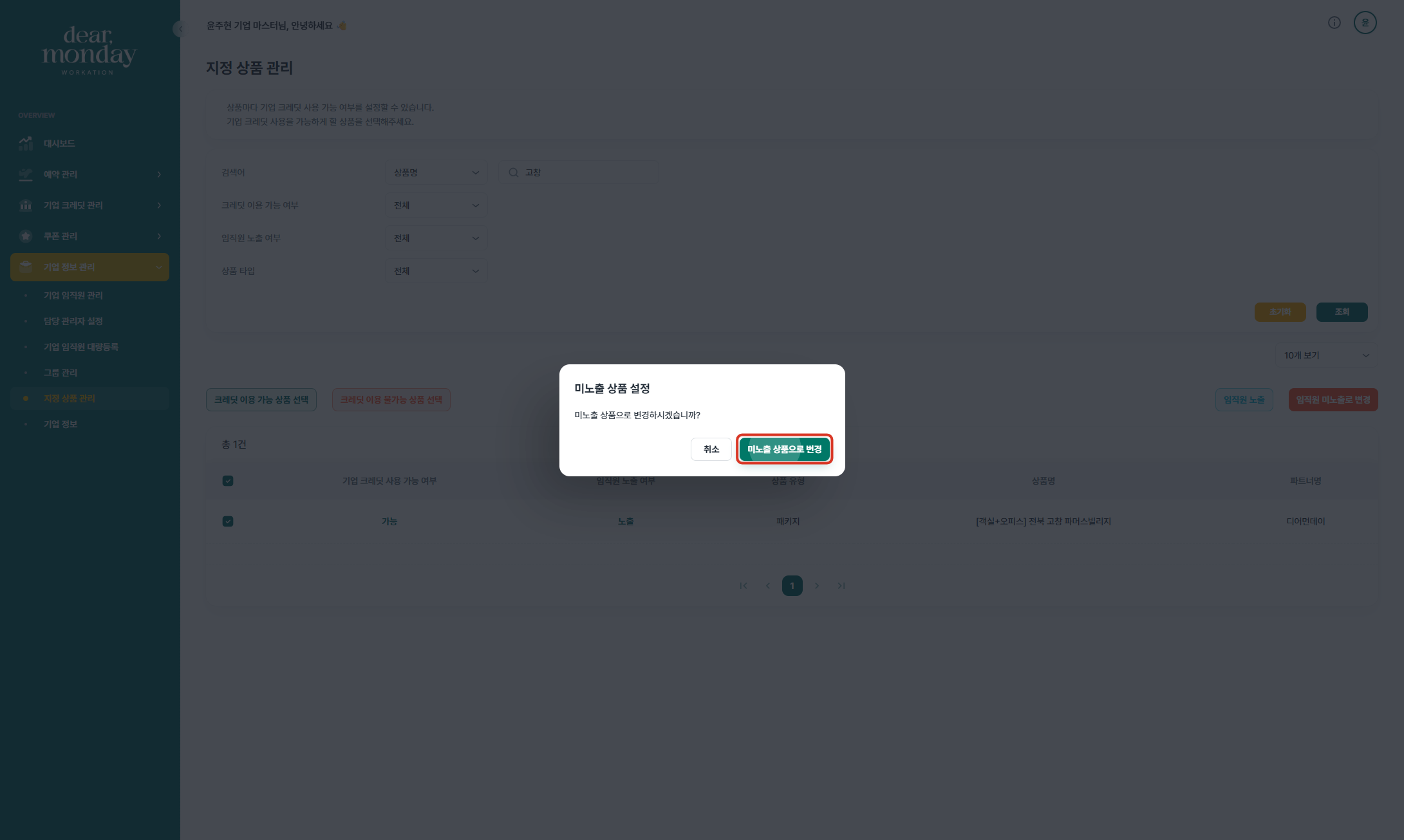Click the info circle icon at top right
1404x840 pixels.
(1334, 23)
